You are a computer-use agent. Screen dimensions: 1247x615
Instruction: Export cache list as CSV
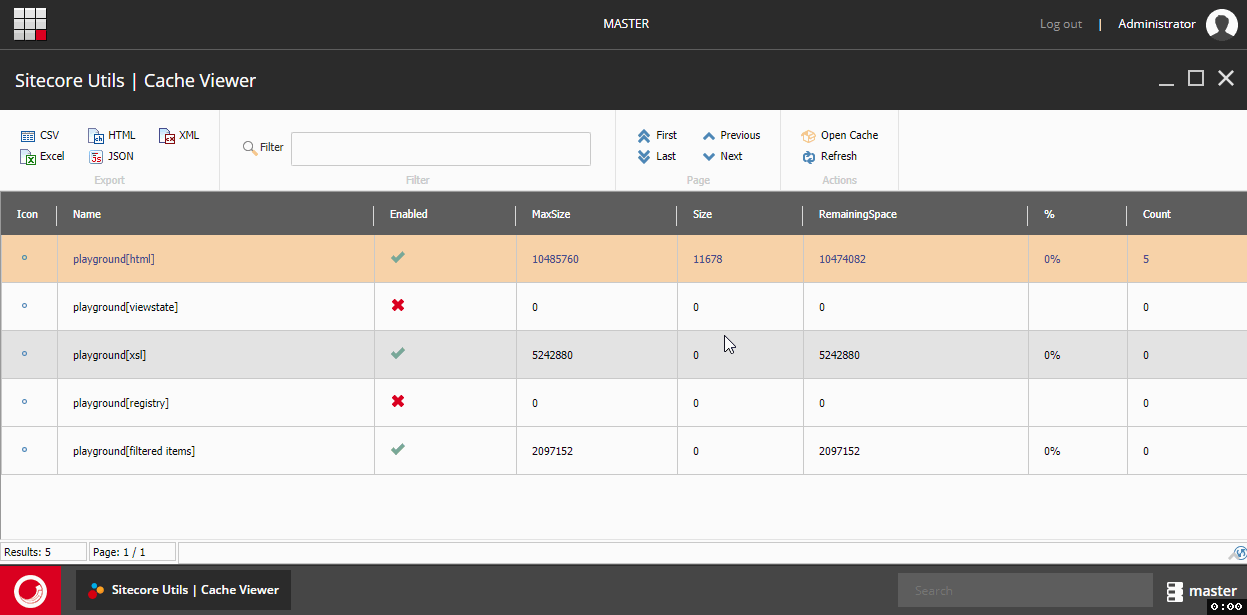coord(40,135)
